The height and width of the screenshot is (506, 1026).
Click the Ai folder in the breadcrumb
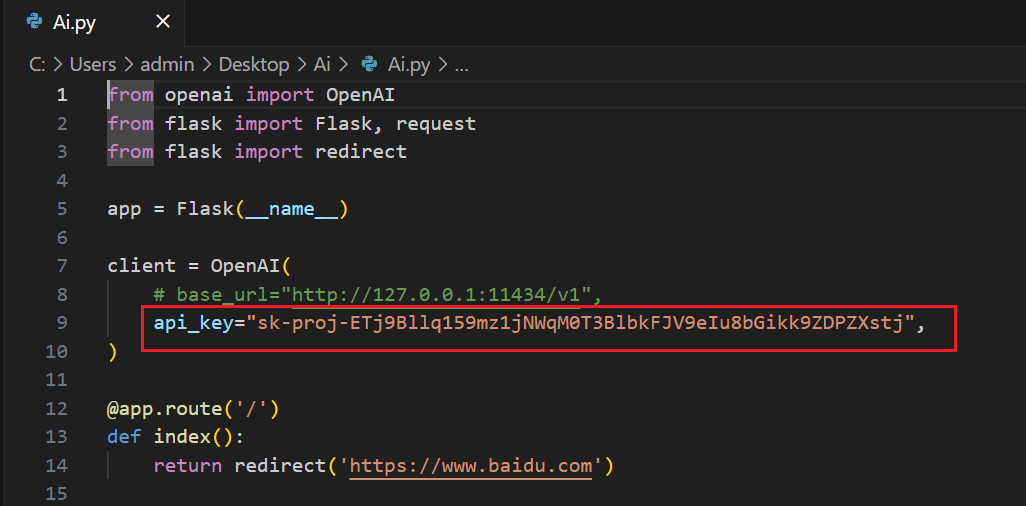click(x=322, y=64)
